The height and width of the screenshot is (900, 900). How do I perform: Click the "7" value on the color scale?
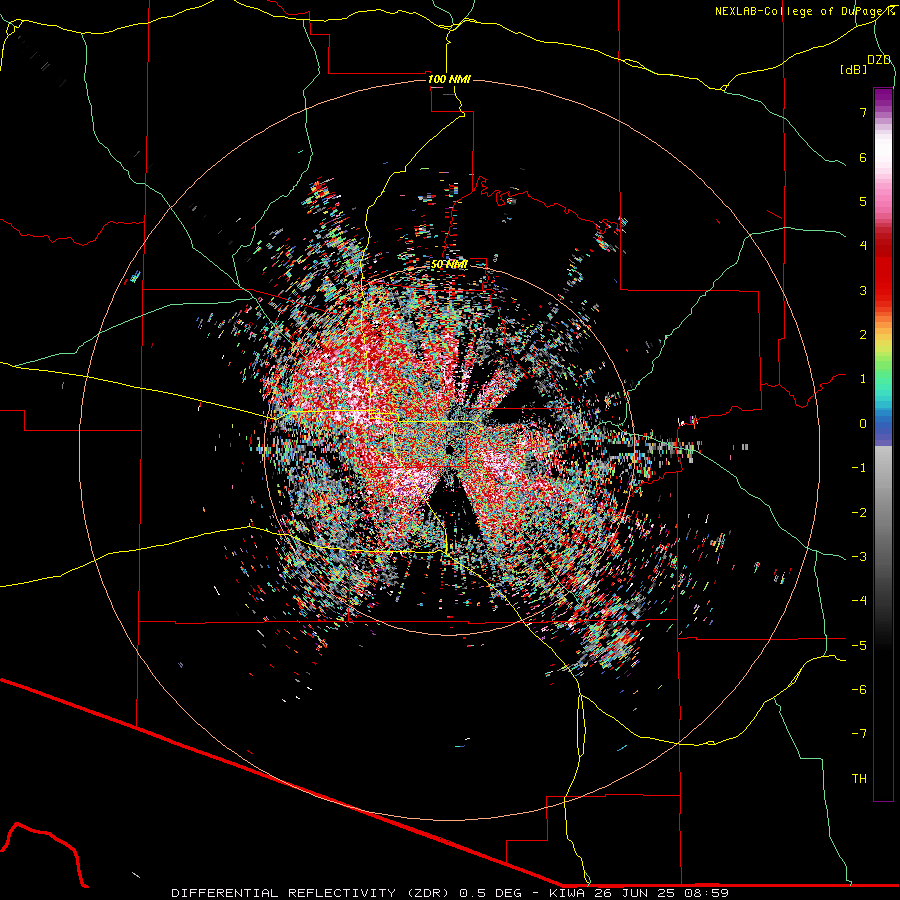click(x=863, y=112)
